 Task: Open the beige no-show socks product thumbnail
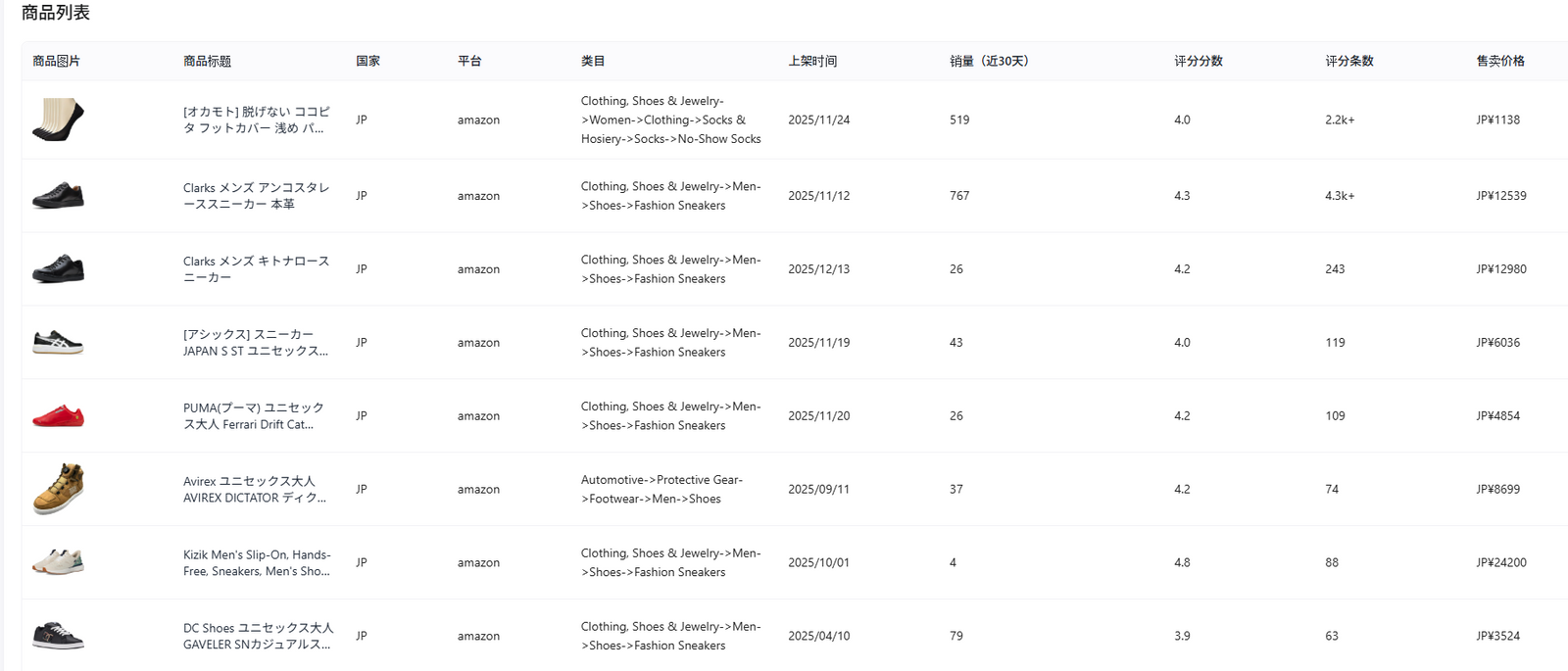coord(58,120)
